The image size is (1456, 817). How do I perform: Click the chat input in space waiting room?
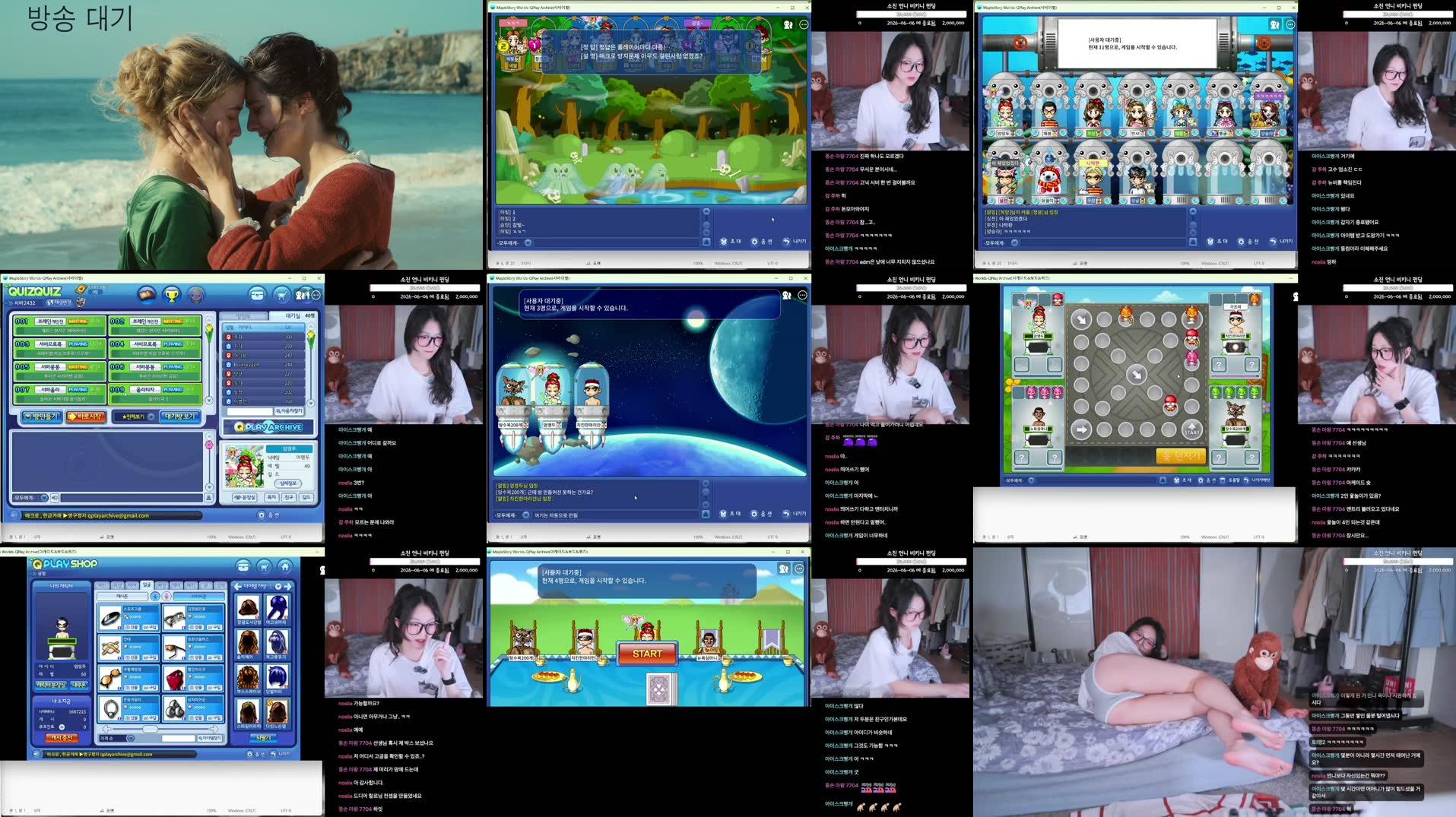click(616, 515)
